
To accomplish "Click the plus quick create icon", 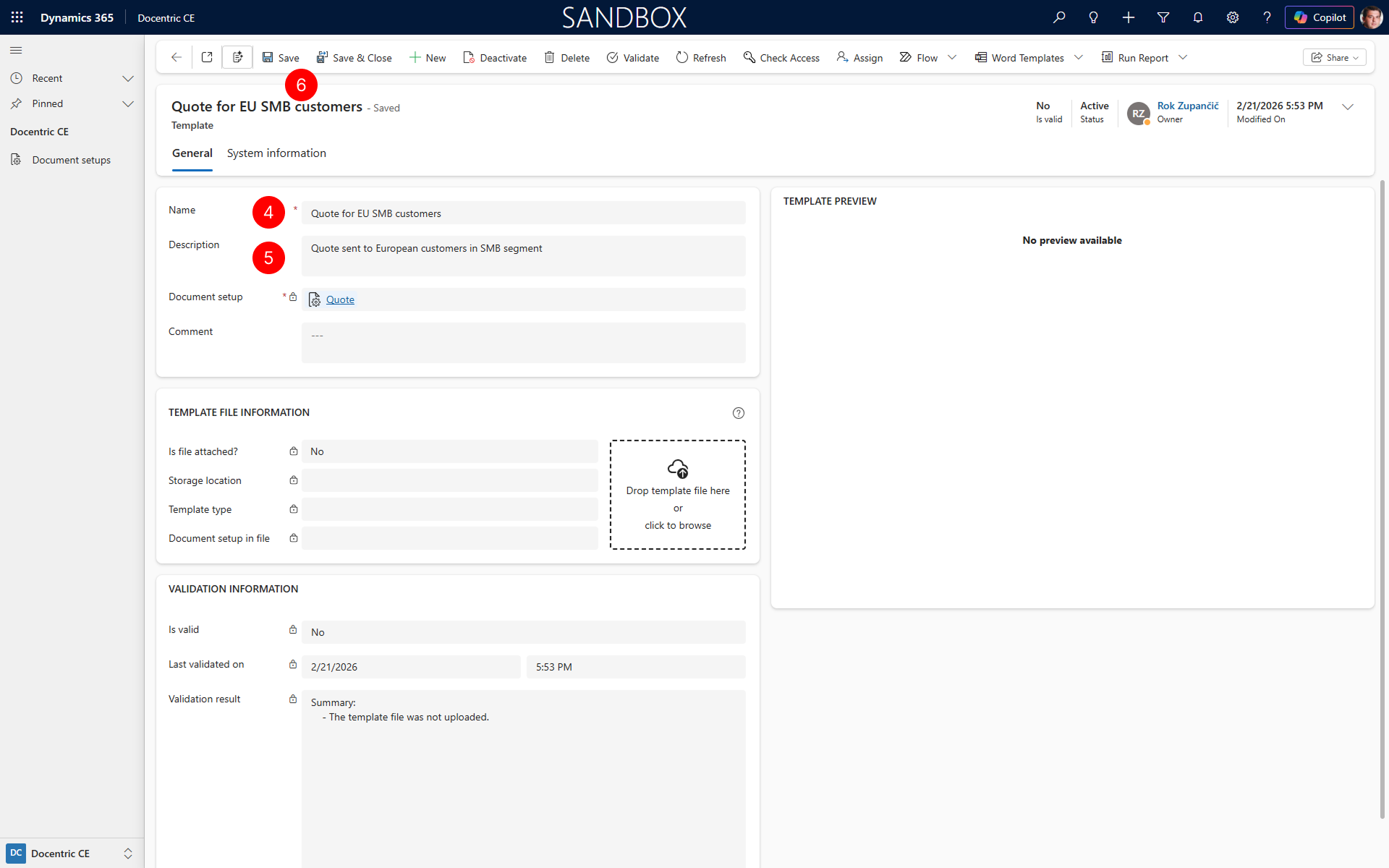I will click(1129, 17).
